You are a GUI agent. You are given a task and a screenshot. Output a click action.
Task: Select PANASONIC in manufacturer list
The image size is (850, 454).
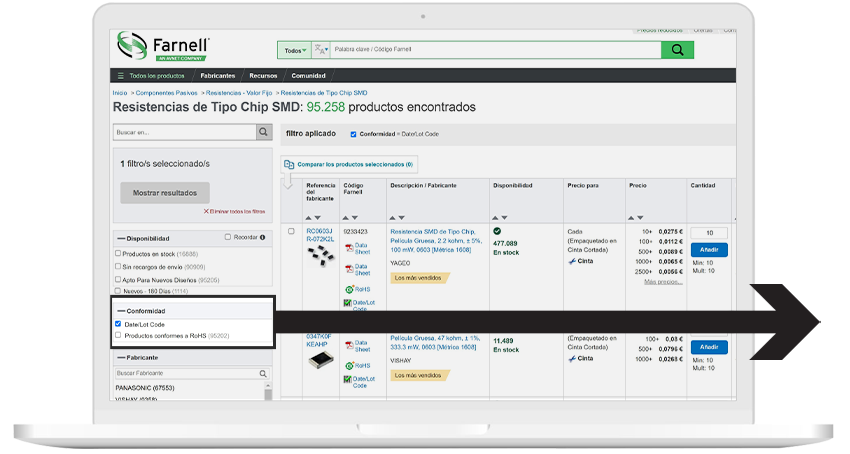coord(145,388)
